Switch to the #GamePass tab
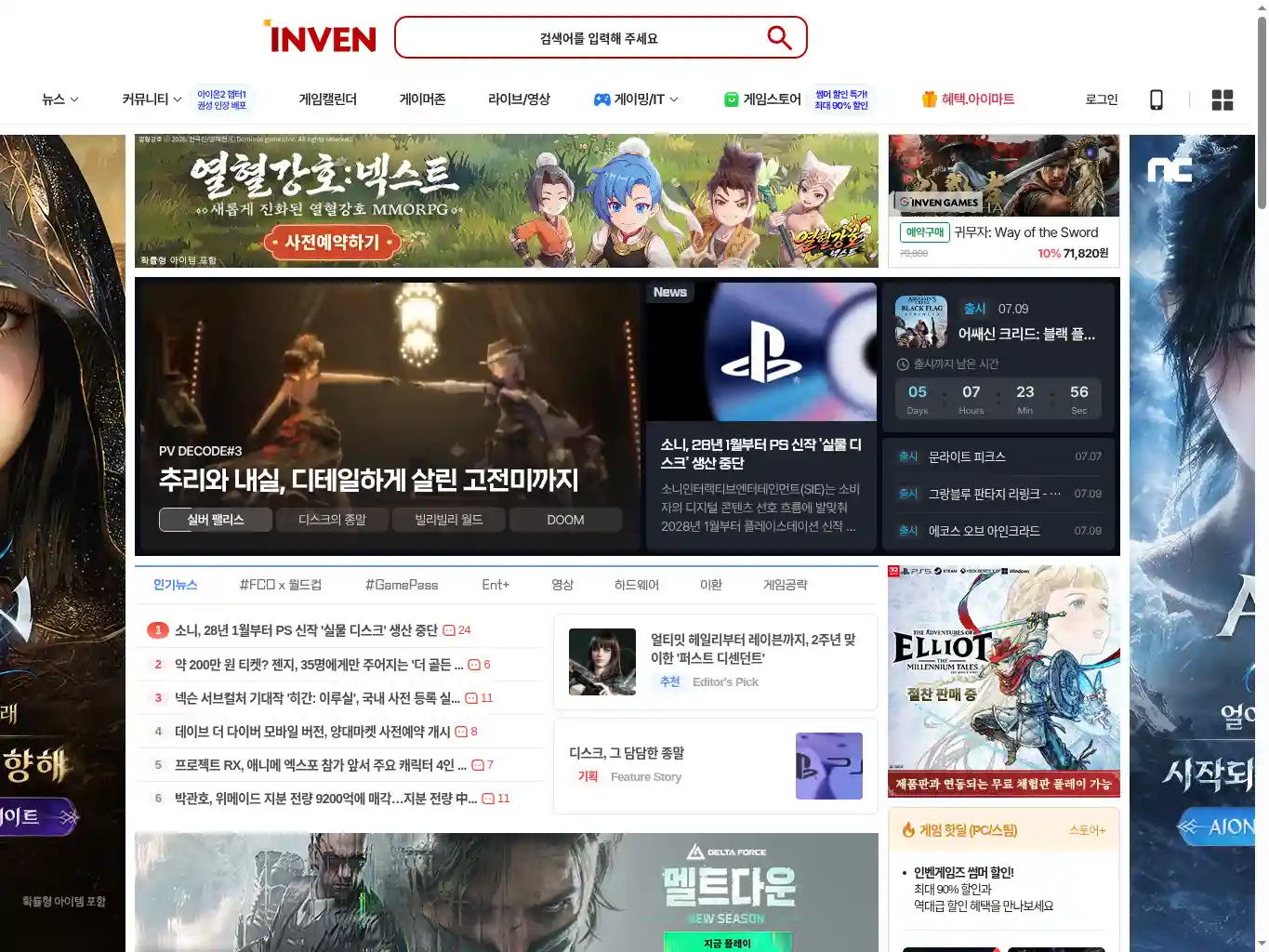 (402, 585)
